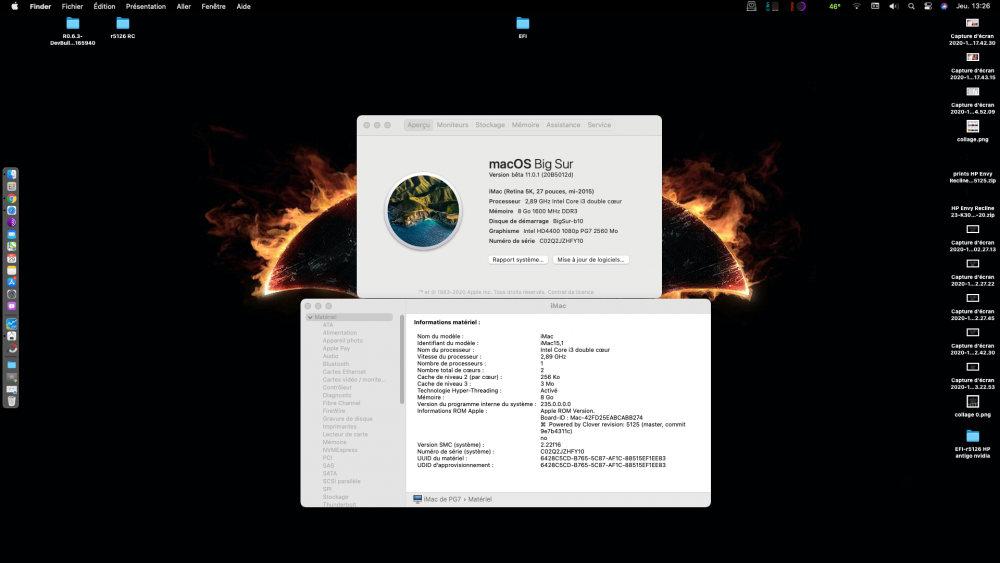Screen dimensions: 1000x563
Task: Select NVMExpress in the sidebar
Action: [340, 450]
